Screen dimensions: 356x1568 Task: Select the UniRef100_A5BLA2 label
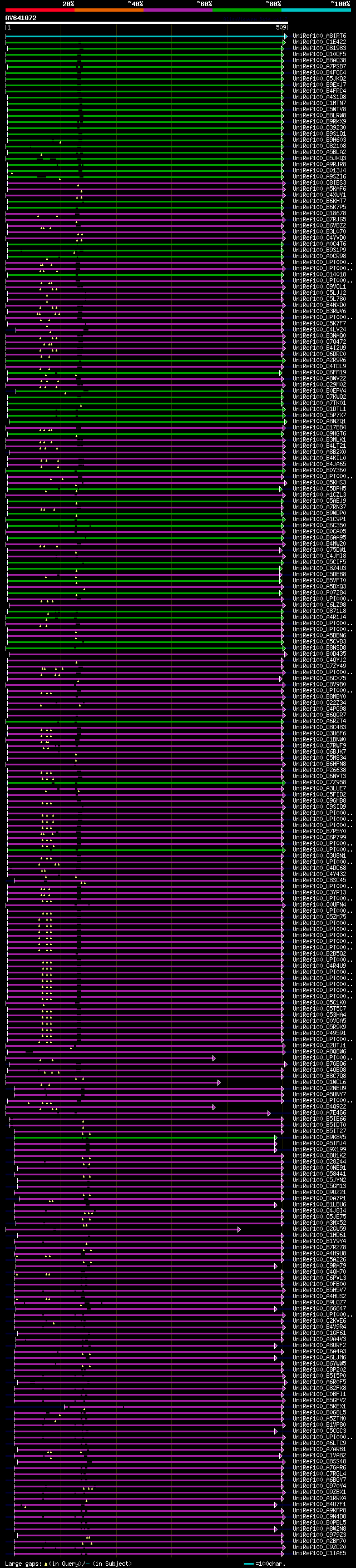pyautogui.click(x=319, y=152)
